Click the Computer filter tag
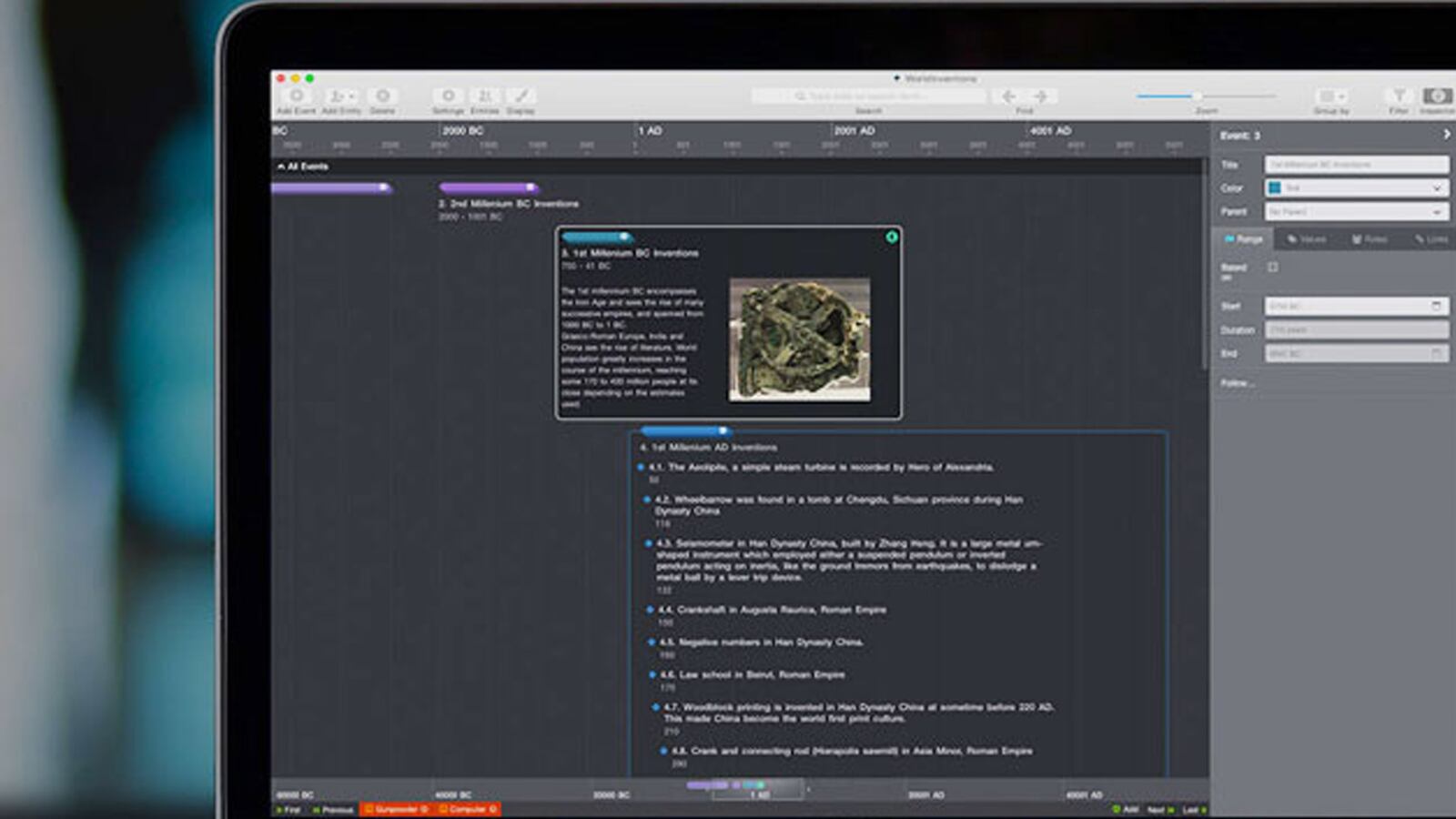 [x=468, y=809]
